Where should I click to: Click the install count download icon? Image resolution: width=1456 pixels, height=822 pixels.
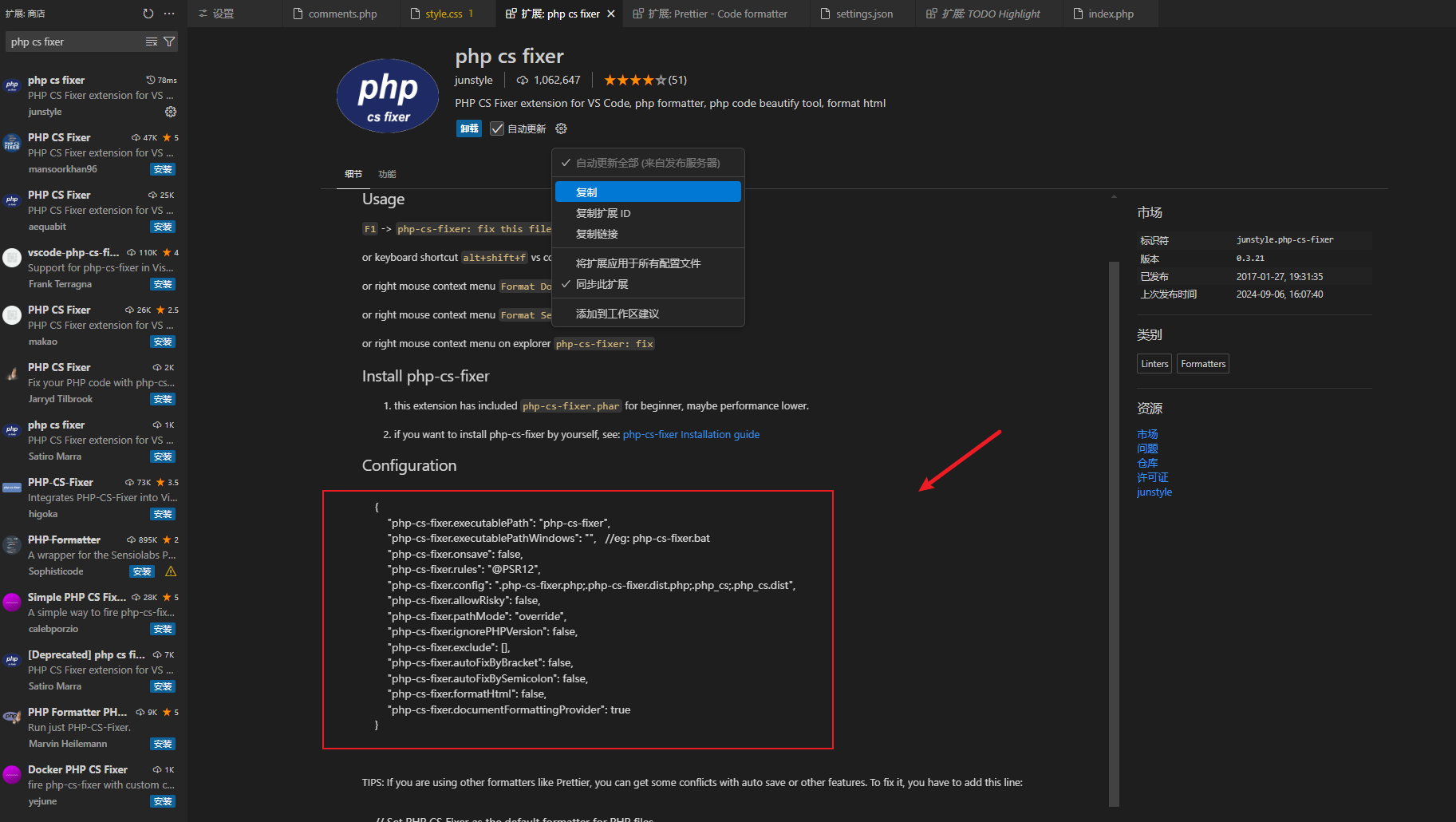[x=523, y=80]
